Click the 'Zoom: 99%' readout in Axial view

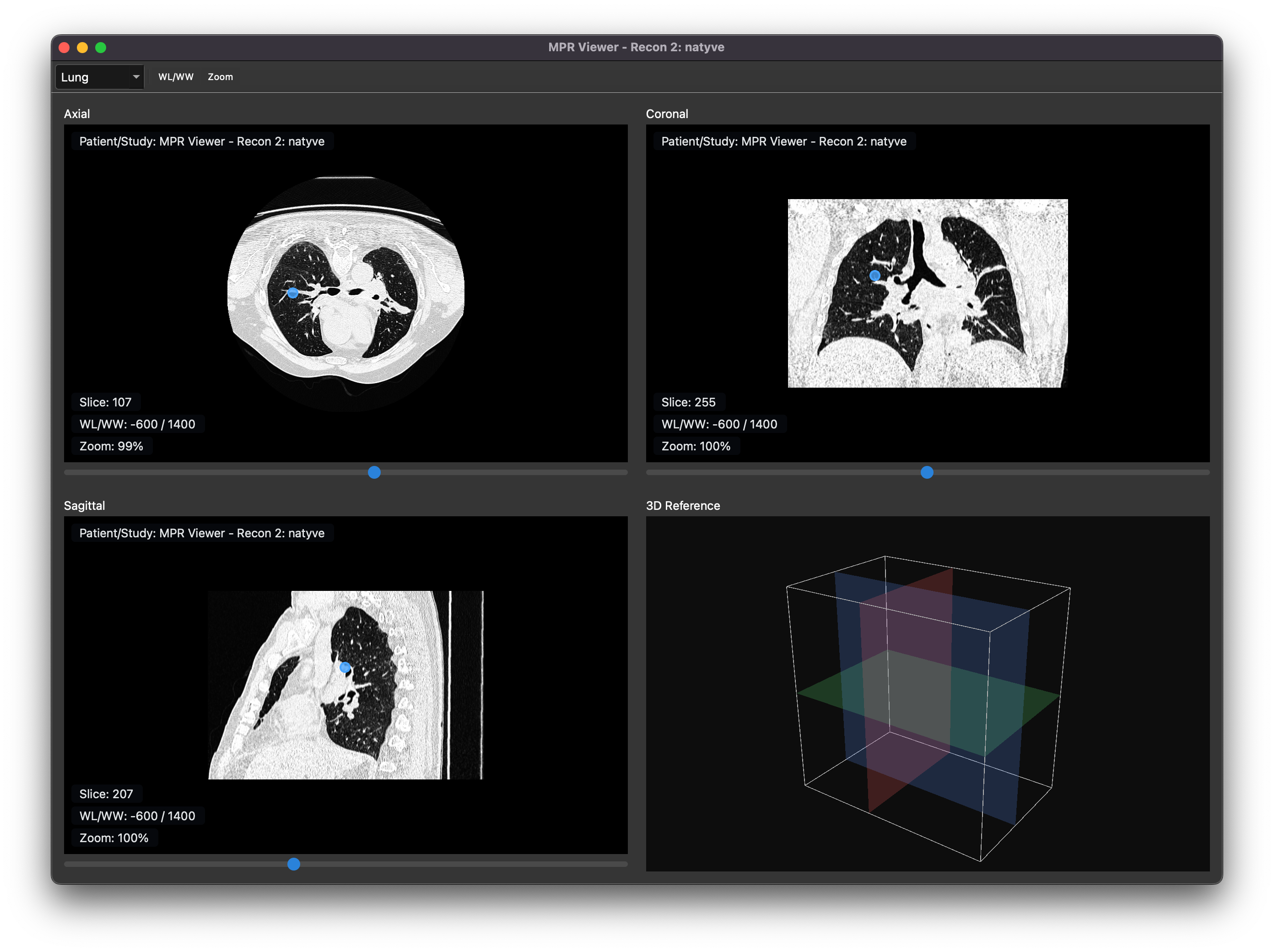(x=111, y=446)
